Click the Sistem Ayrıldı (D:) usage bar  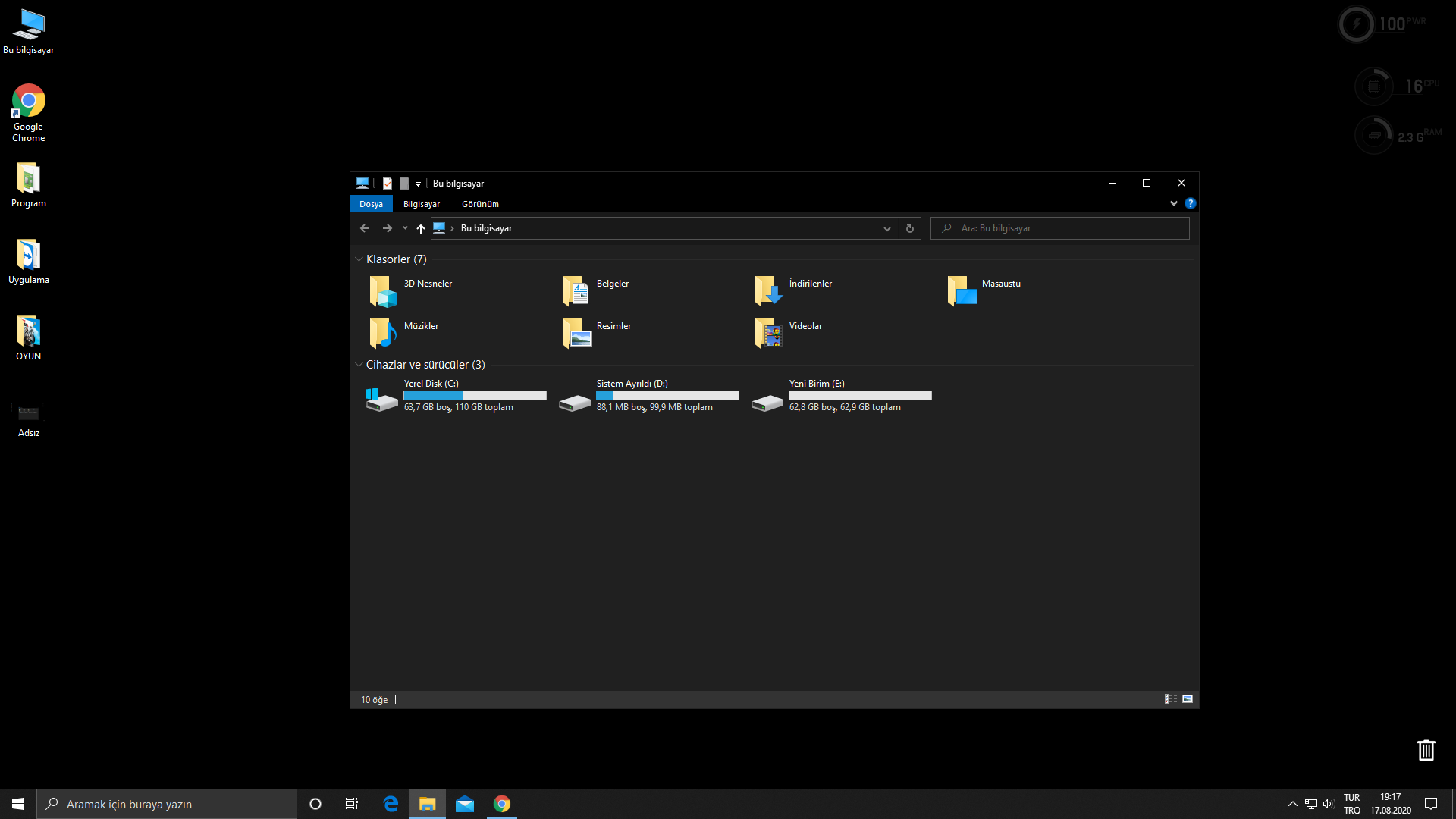tap(667, 396)
